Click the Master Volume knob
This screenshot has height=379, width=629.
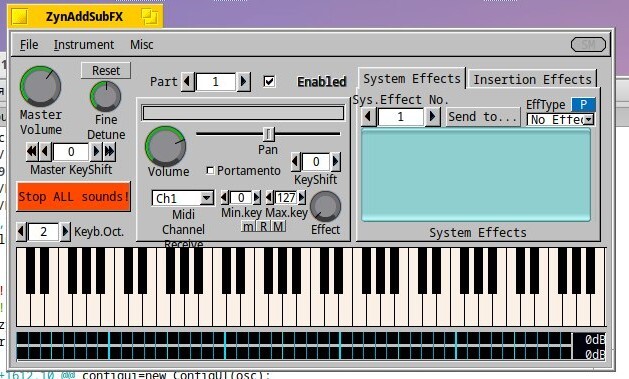click(41, 86)
